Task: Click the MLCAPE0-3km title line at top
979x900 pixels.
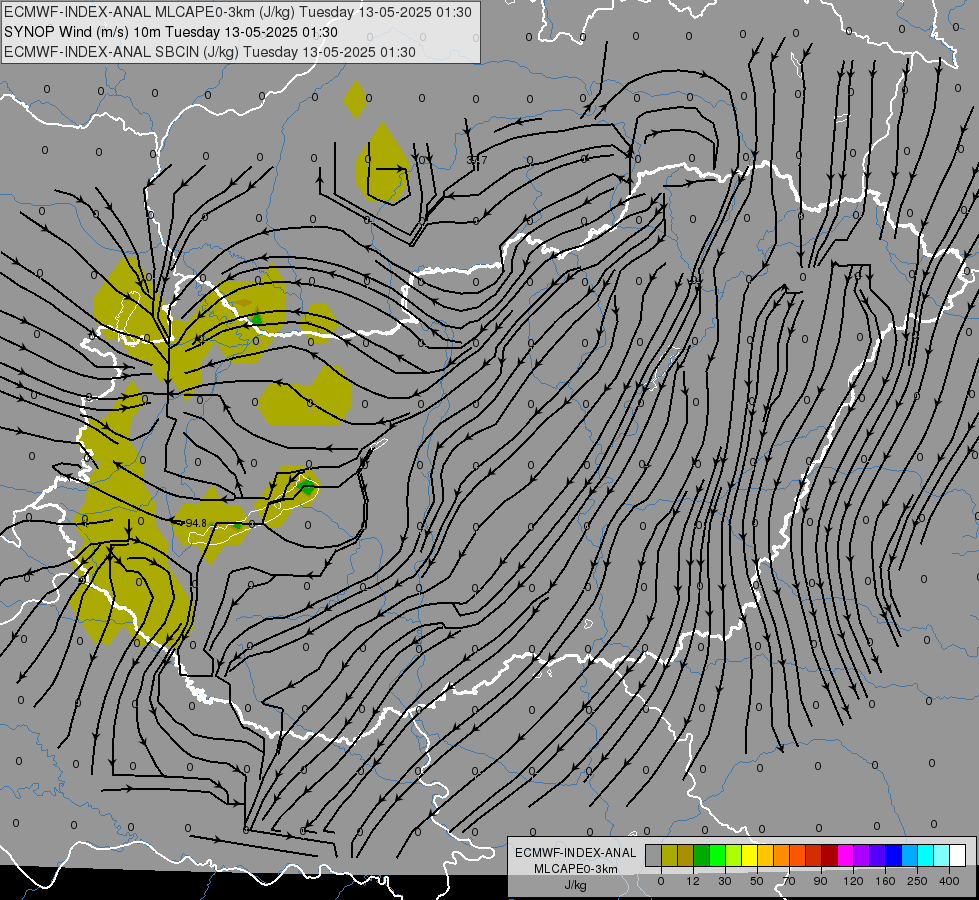Action: pos(238,12)
